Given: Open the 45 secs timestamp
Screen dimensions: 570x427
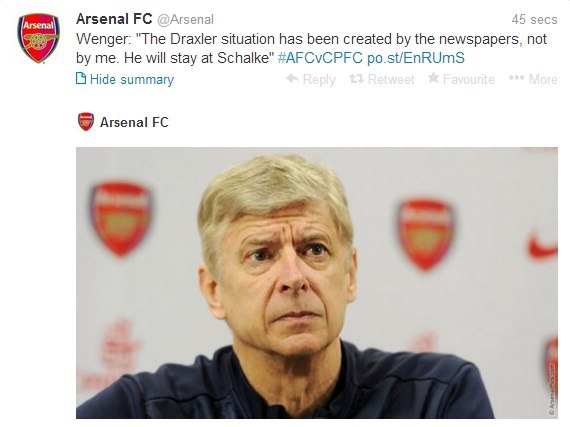Looking at the screenshot, I should coord(534,20).
